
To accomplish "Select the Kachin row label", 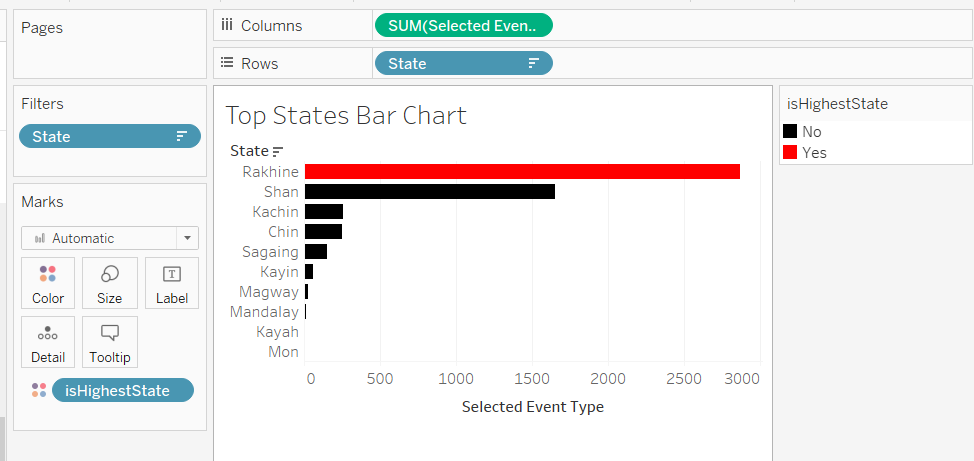I will pyautogui.click(x=275, y=211).
